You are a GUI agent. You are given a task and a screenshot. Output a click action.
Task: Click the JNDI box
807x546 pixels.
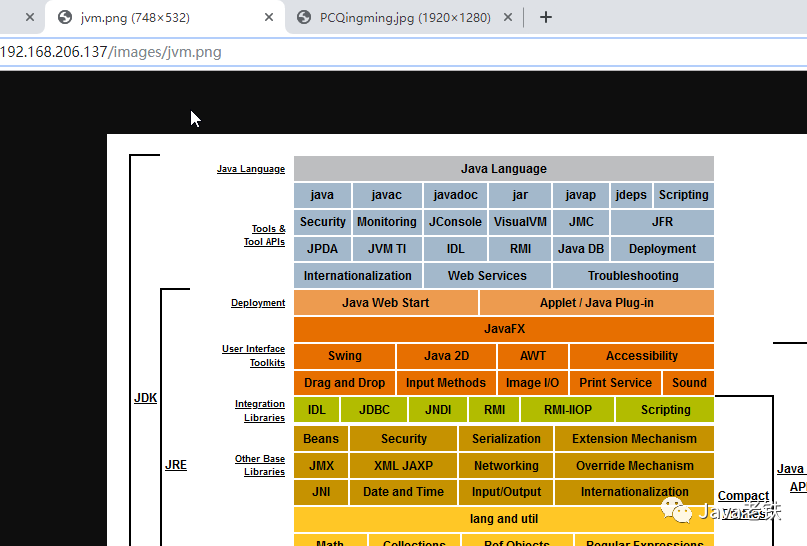click(x=438, y=410)
